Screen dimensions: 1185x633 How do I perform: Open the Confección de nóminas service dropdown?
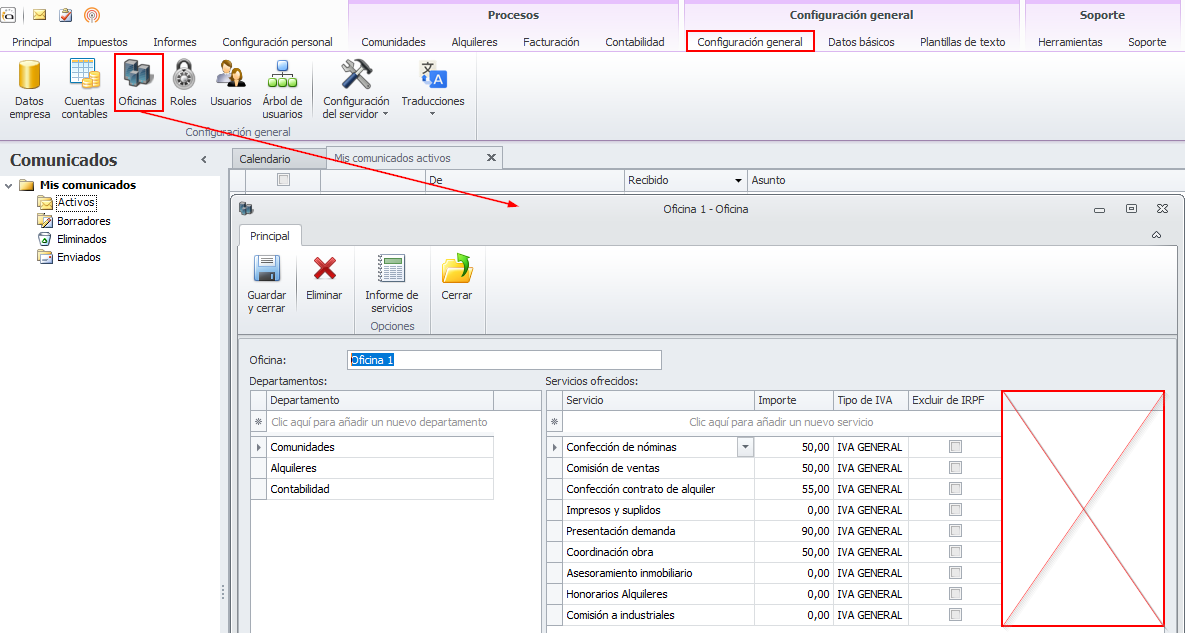point(745,448)
